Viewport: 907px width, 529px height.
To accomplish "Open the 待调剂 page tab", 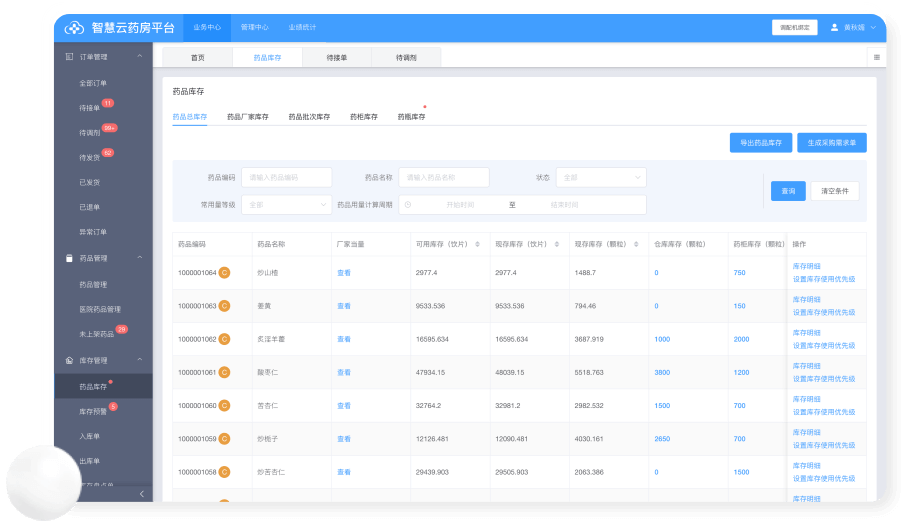I will click(x=406, y=57).
